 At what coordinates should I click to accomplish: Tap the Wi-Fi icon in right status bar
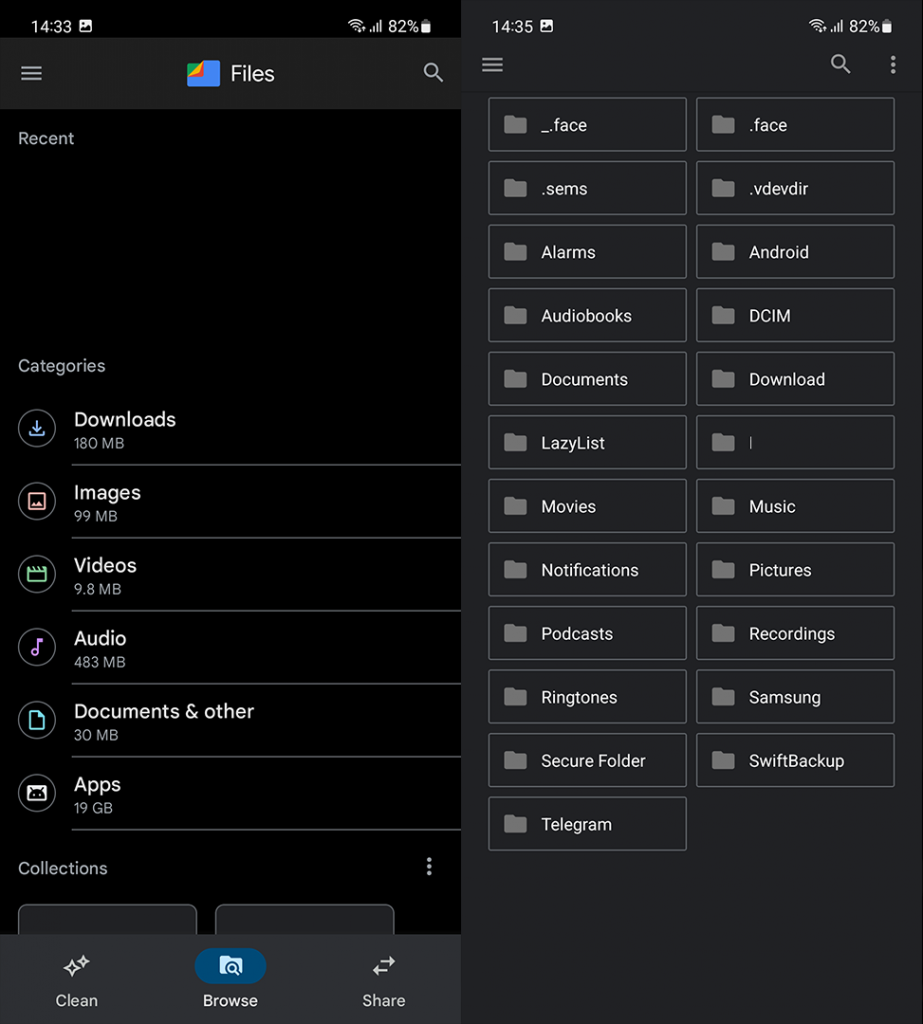pyautogui.click(x=817, y=25)
